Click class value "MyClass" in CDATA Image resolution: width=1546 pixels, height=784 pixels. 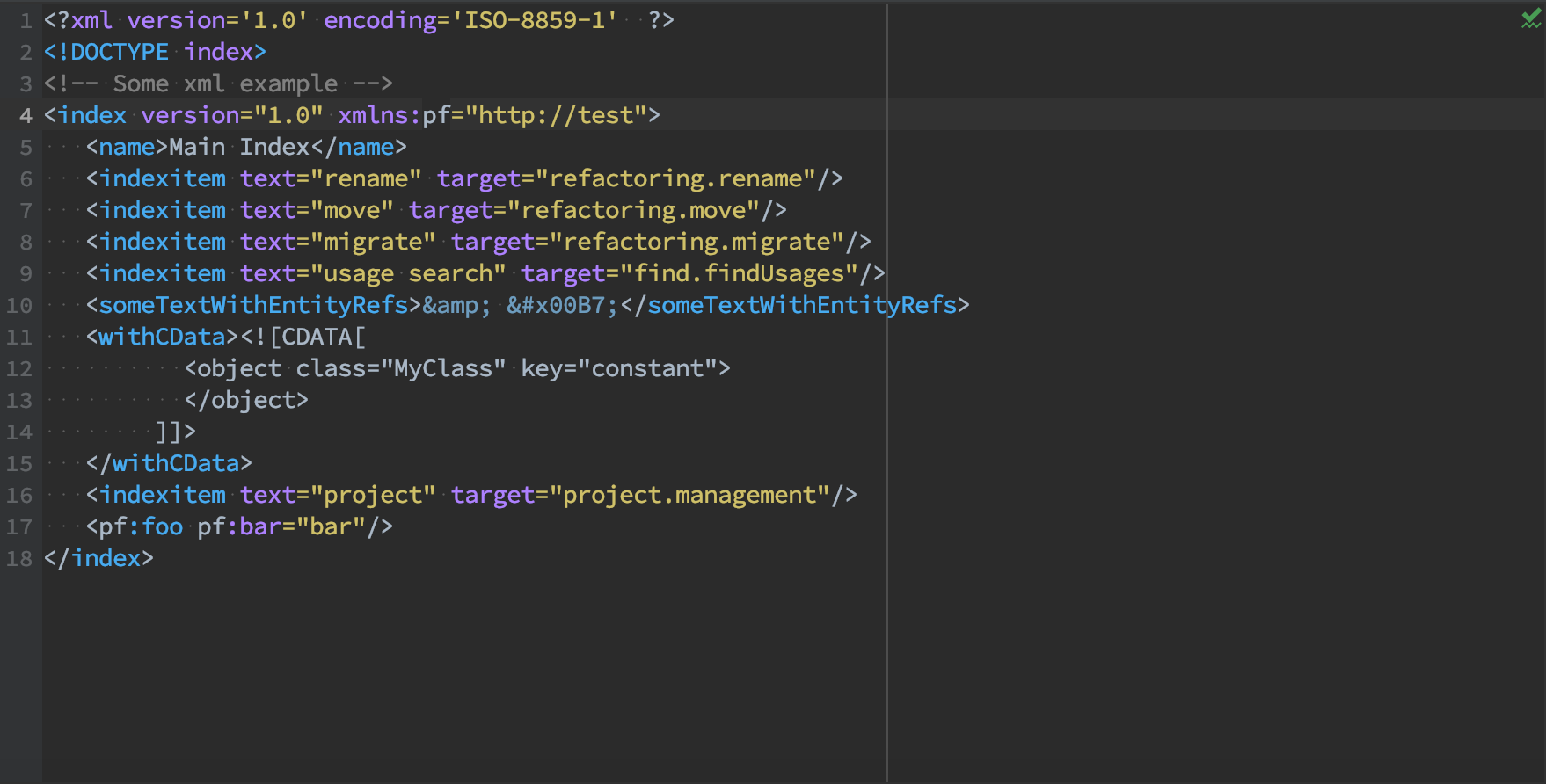[443, 368]
